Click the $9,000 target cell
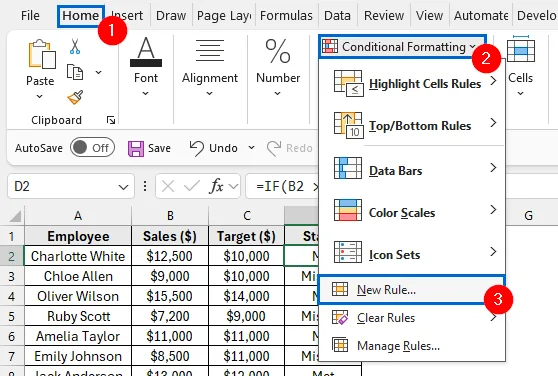This screenshot has width=558, height=376. pos(246,316)
